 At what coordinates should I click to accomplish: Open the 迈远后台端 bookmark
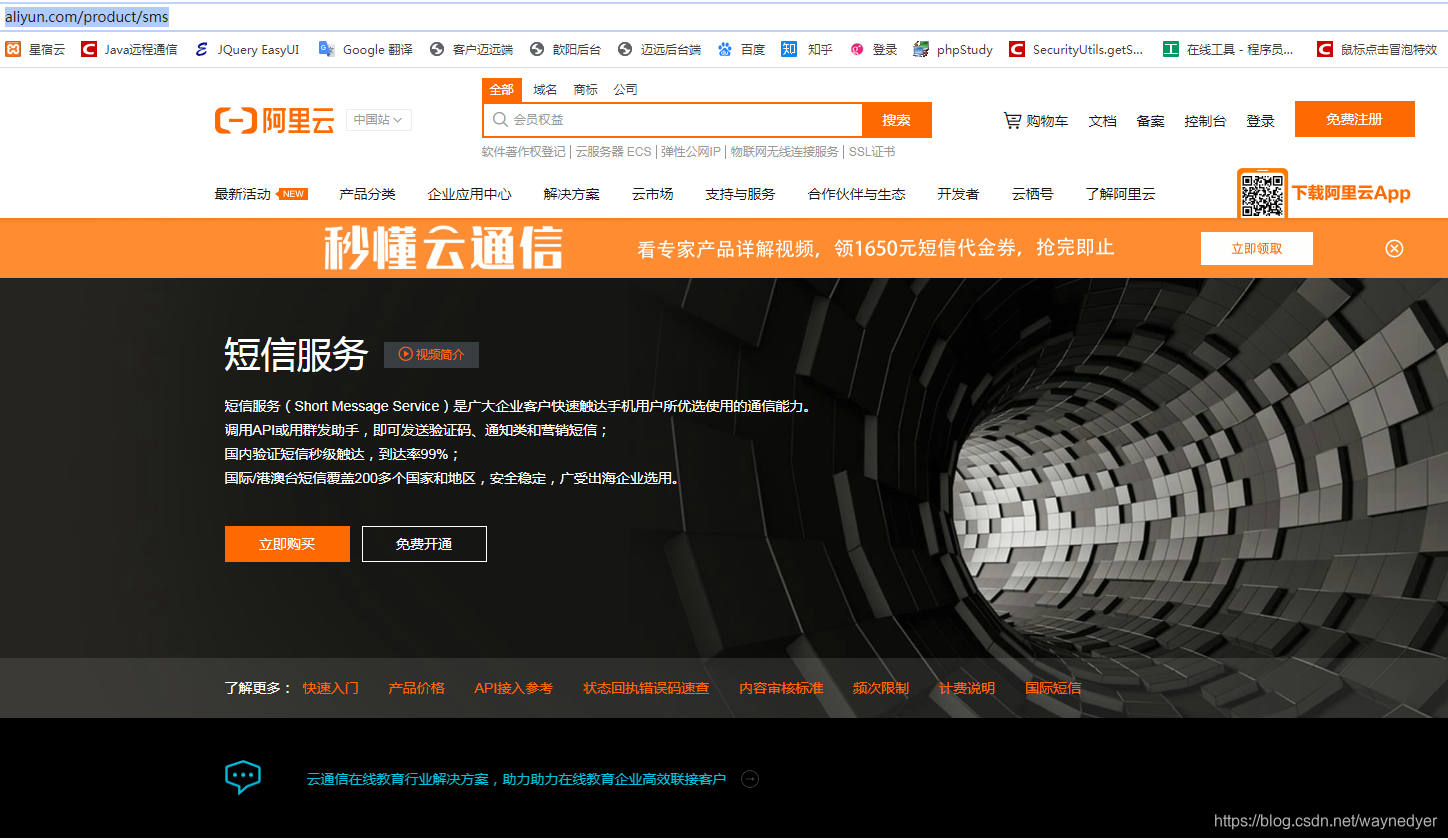(659, 49)
